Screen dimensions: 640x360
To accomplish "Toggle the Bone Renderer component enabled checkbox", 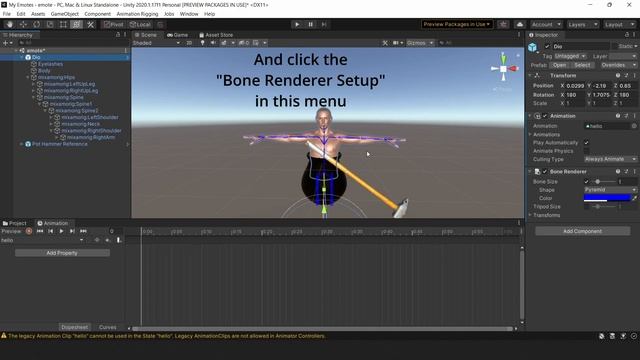I will pyautogui.click(x=544, y=171).
